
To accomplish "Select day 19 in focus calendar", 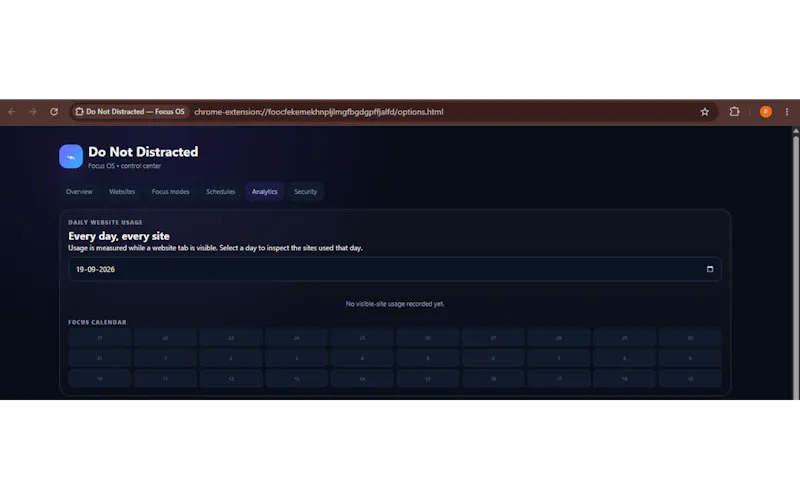I will point(690,379).
